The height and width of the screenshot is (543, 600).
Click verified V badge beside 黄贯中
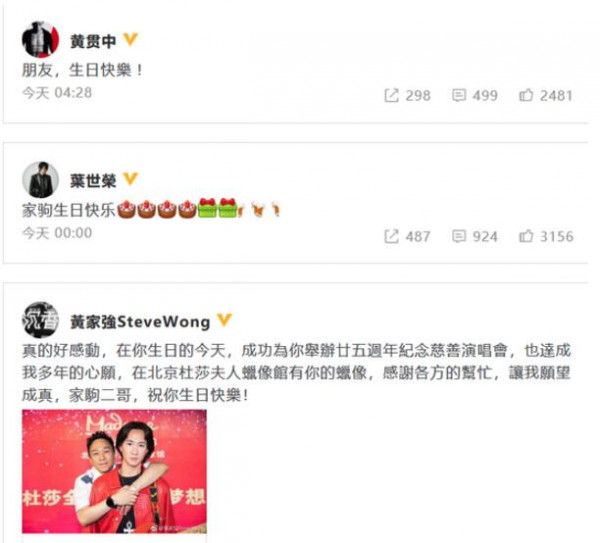[130, 39]
